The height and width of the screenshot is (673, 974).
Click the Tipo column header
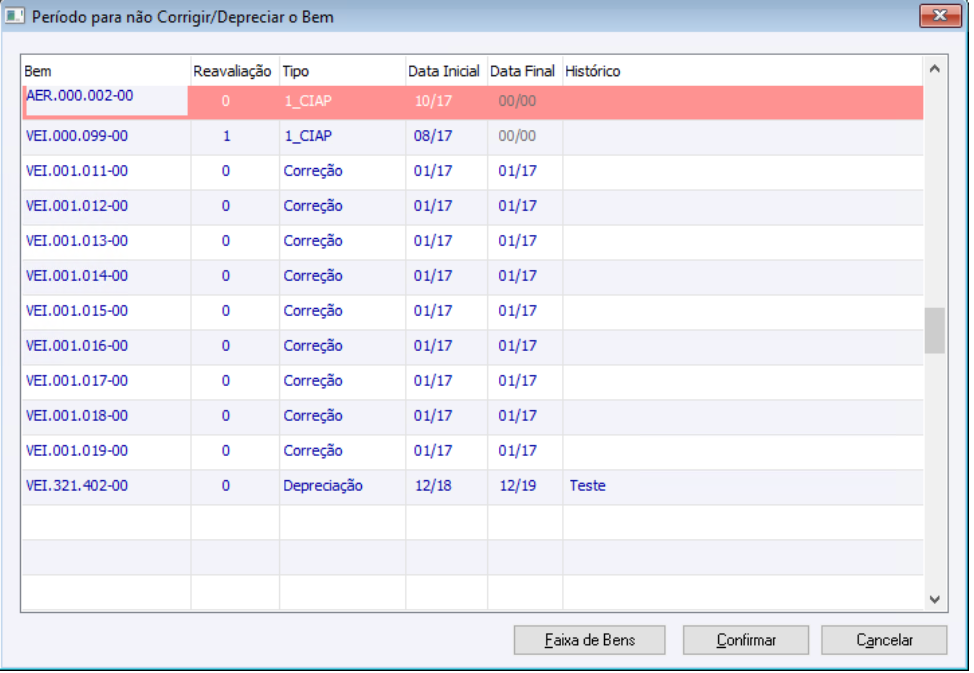[x=342, y=71]
